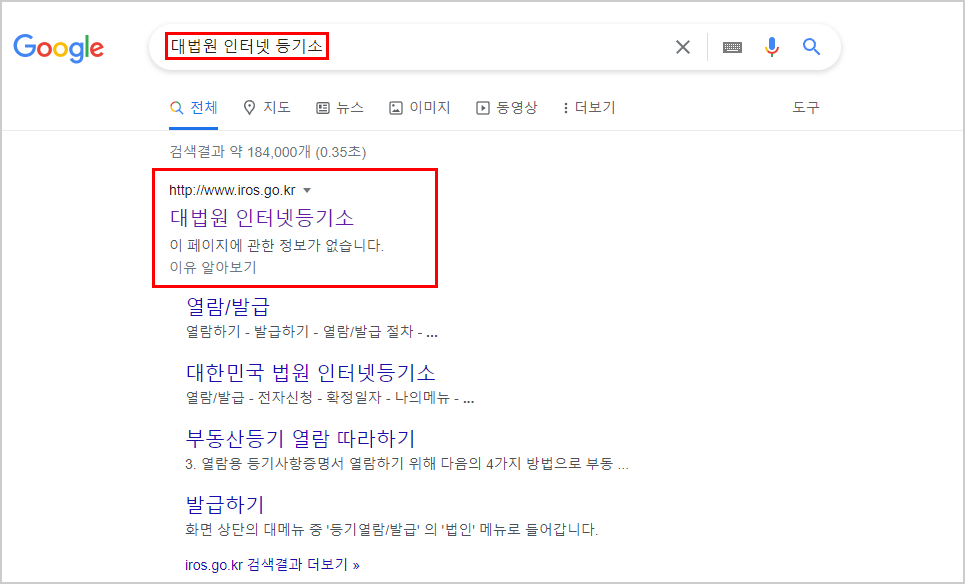Click the 동영상 video icon
This screenshot has width=965, height=584.
coord(481,107)
